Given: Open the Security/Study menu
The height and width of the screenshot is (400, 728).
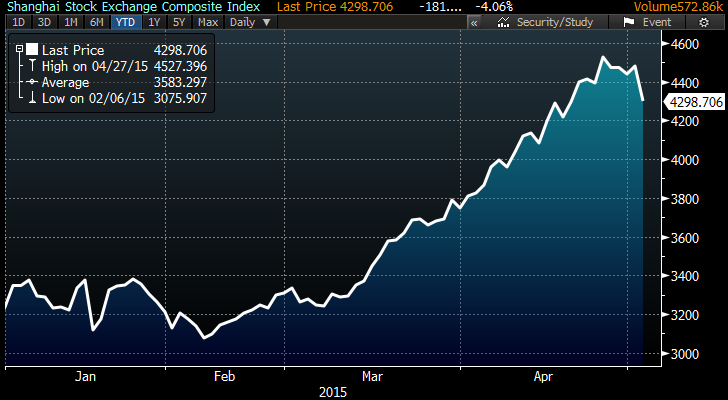Looking at the screenshot, I should point(545,22).
